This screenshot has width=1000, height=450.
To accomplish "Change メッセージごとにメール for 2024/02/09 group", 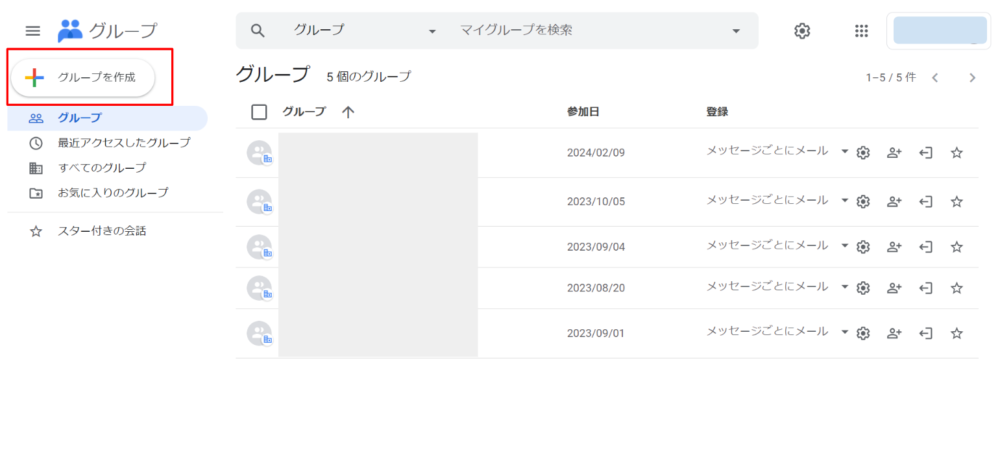I will (x=777, y=151).
